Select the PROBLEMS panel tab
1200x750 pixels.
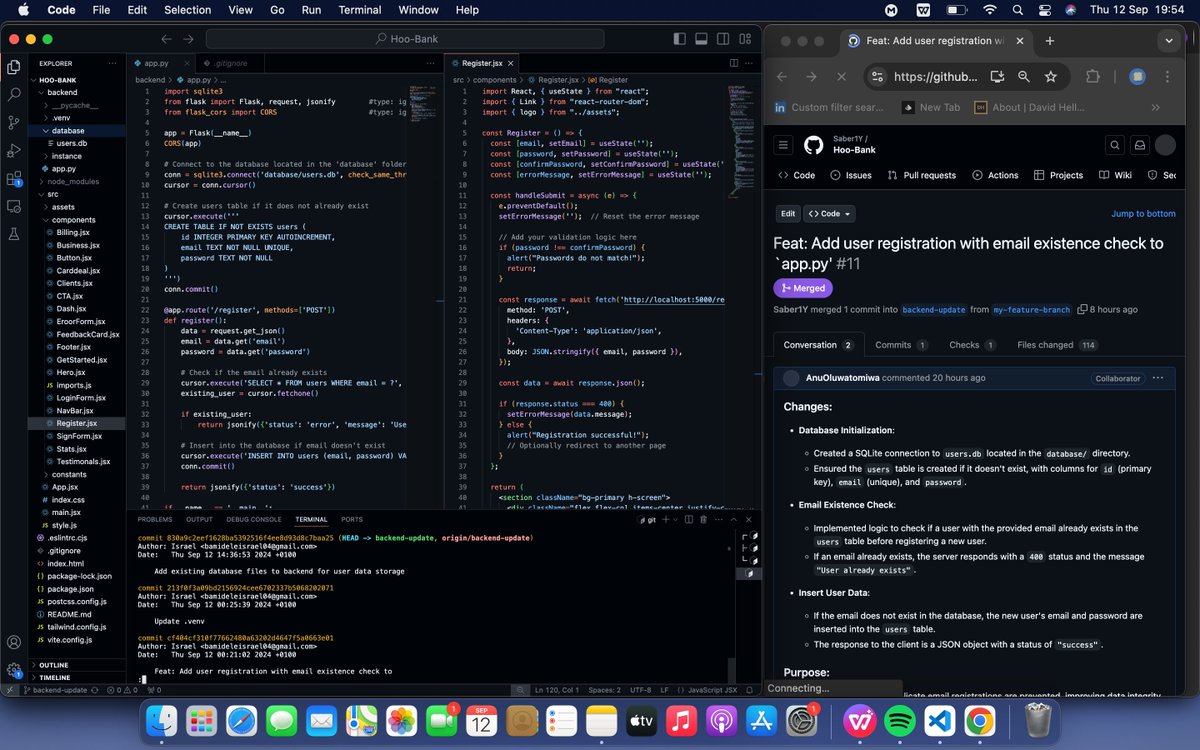click(154, 520)
